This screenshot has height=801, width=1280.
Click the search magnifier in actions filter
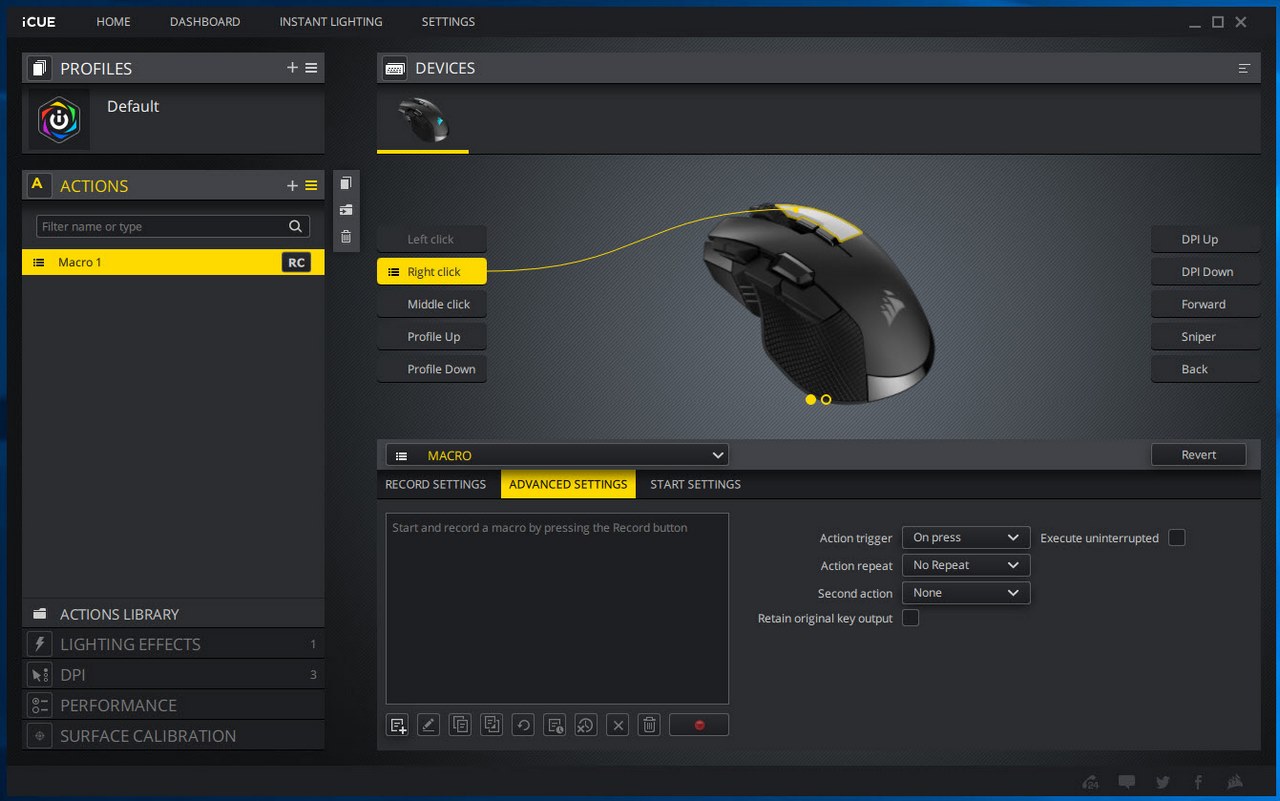point(296,227)
